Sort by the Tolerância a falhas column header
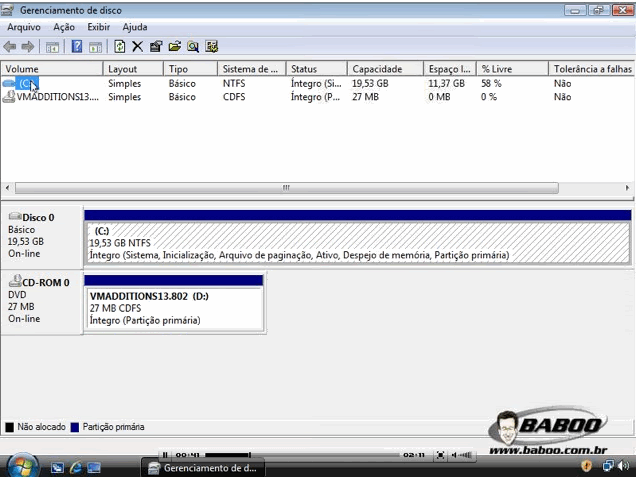Image resolution: width=636 pixels, height=477 pixels. 592,69
